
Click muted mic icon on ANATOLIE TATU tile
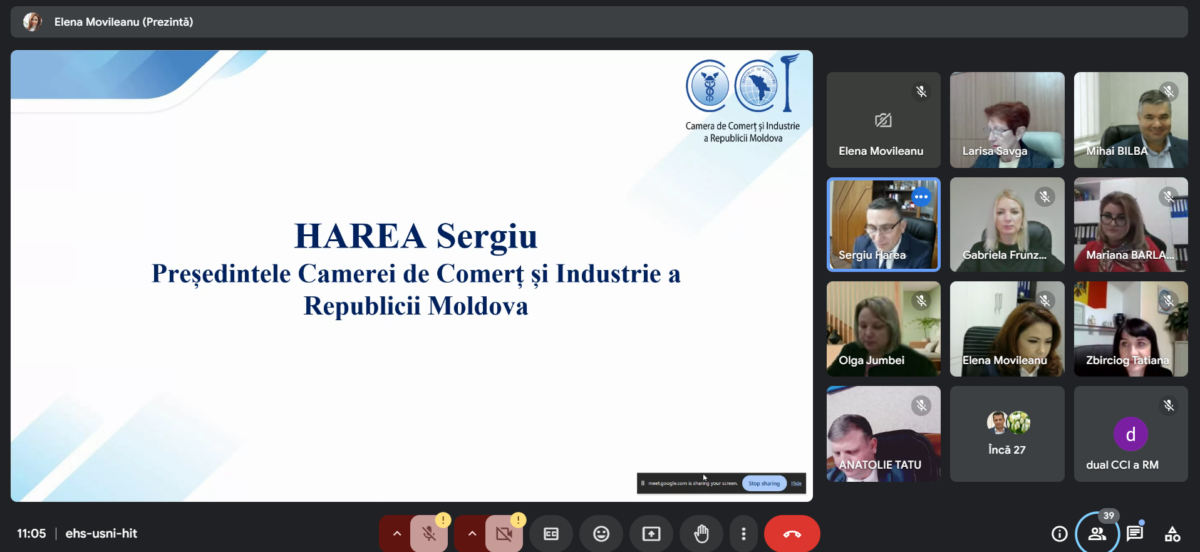tap(921, 406)
